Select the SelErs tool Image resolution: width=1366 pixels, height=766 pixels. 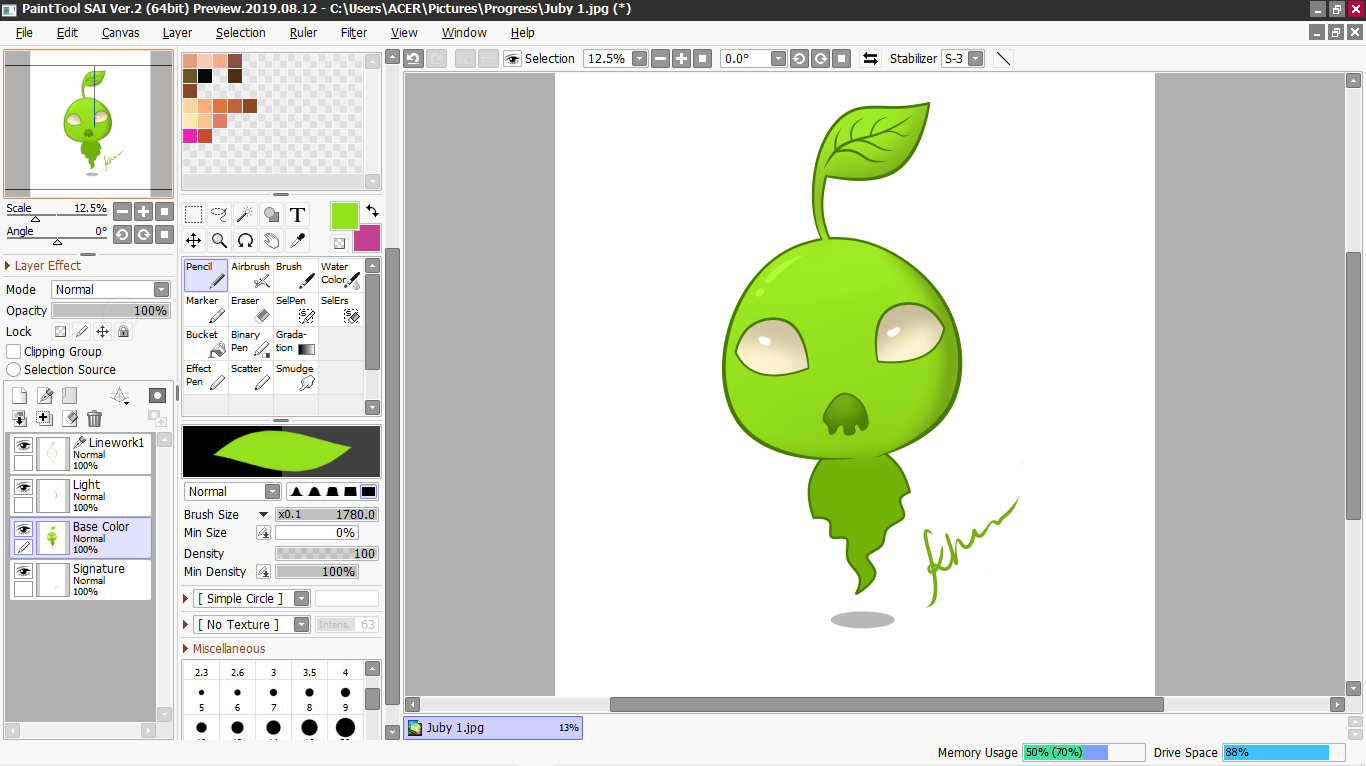click(x=341, y=309)
